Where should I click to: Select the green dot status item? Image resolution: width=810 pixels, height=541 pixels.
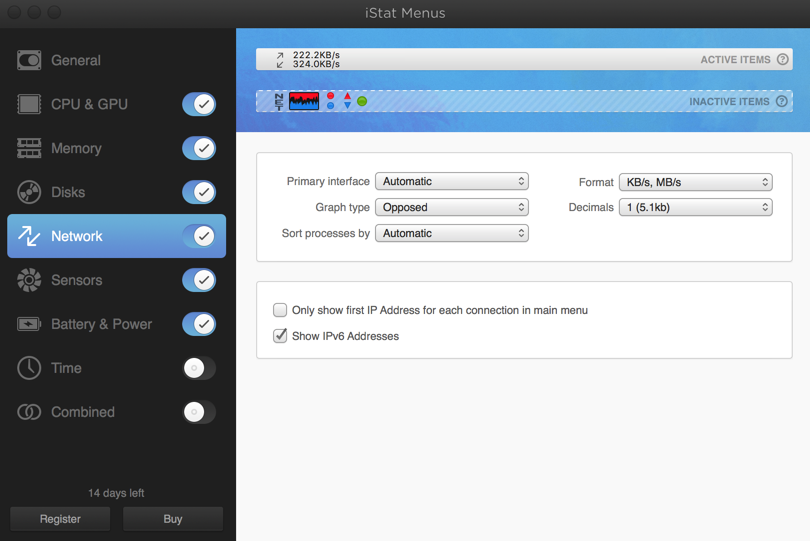pyautogui.click(x=362, y=101)
